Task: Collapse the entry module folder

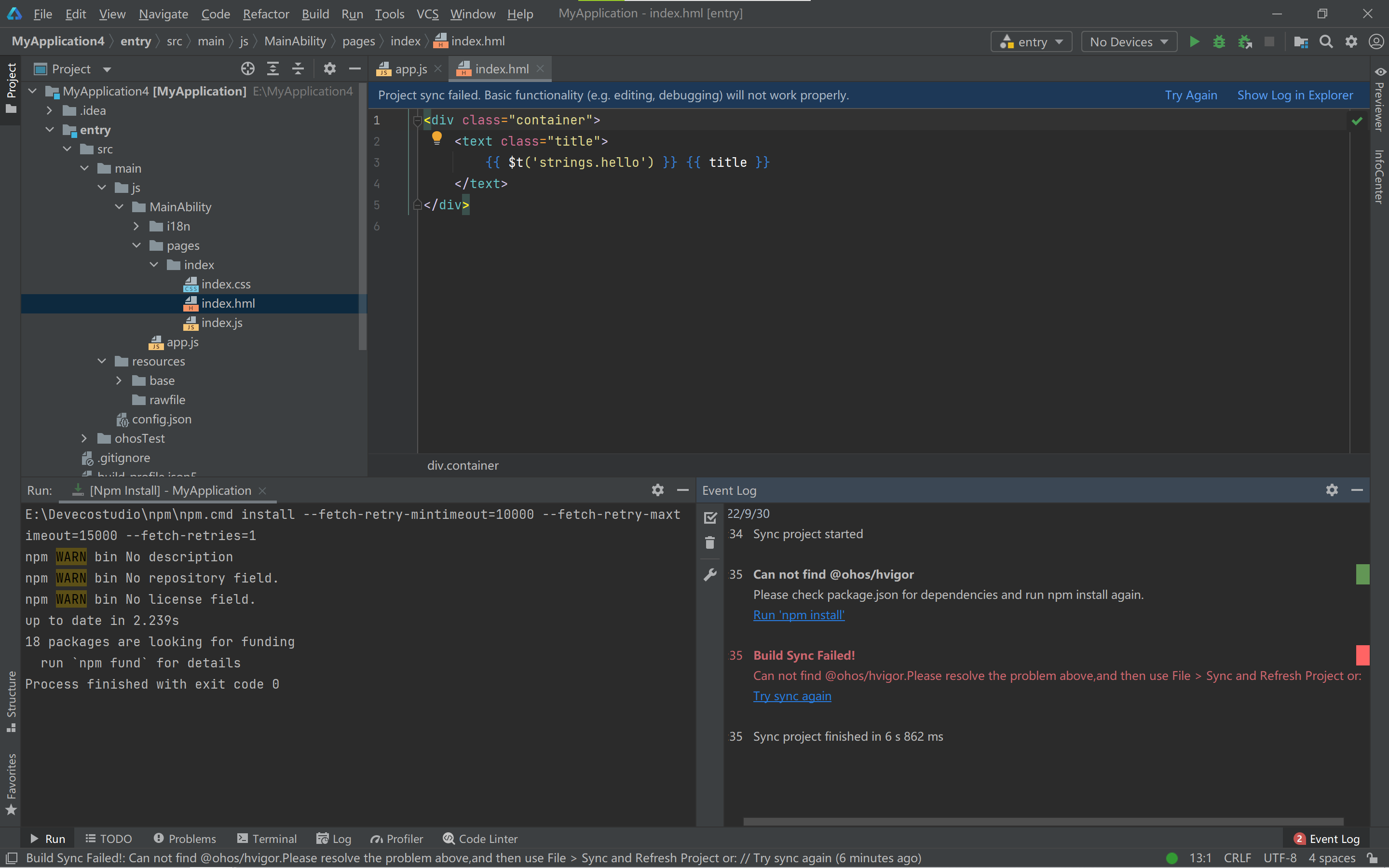Action: click(49, 130)
